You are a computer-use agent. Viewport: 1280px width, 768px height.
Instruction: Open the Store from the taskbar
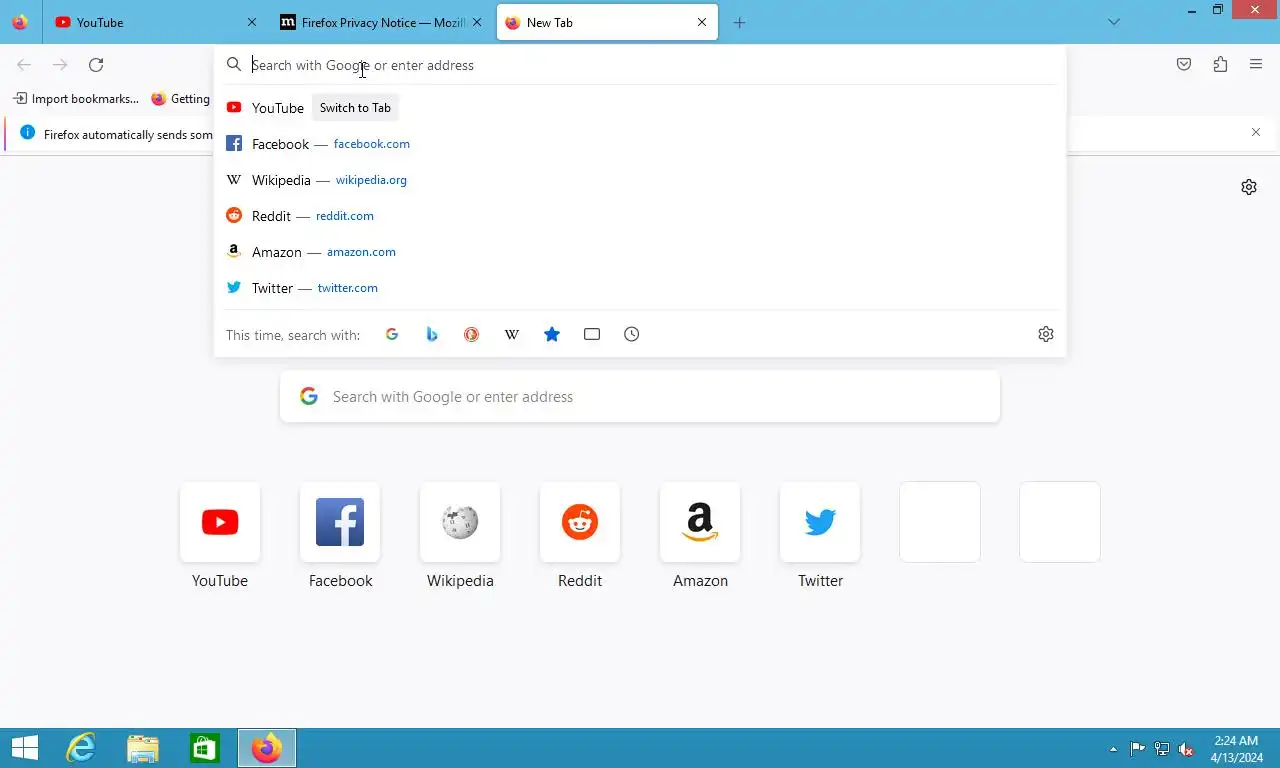point(205,748)
